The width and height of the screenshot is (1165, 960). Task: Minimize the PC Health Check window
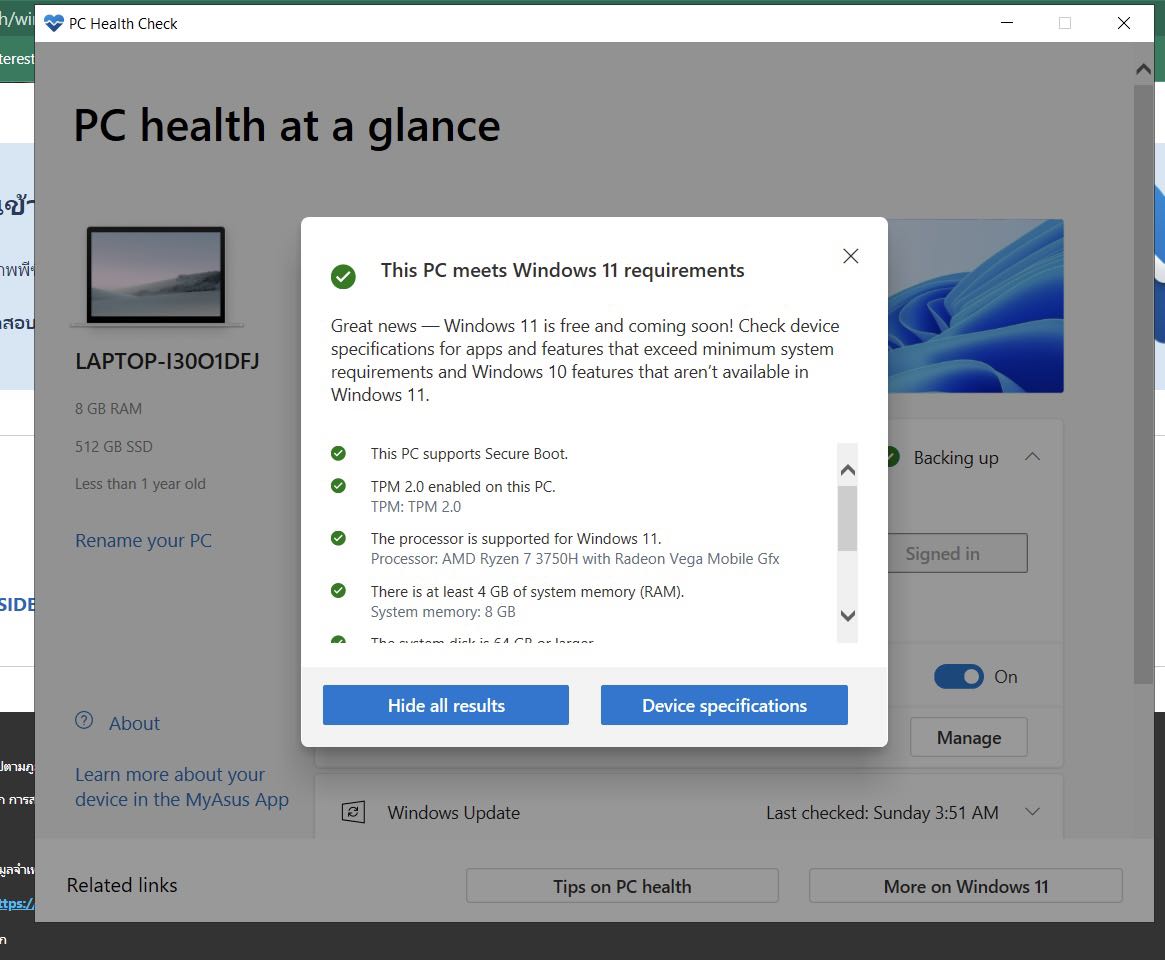click(1007, 23)
